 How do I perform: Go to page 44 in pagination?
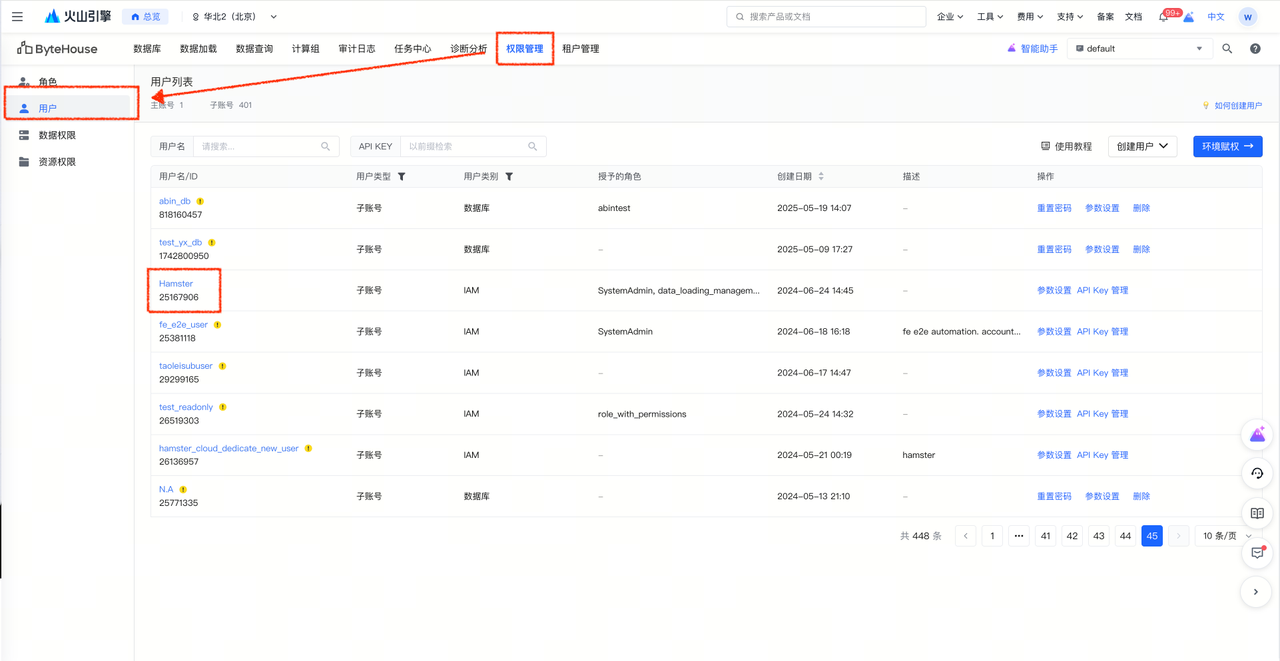(x=1125, y=536)
